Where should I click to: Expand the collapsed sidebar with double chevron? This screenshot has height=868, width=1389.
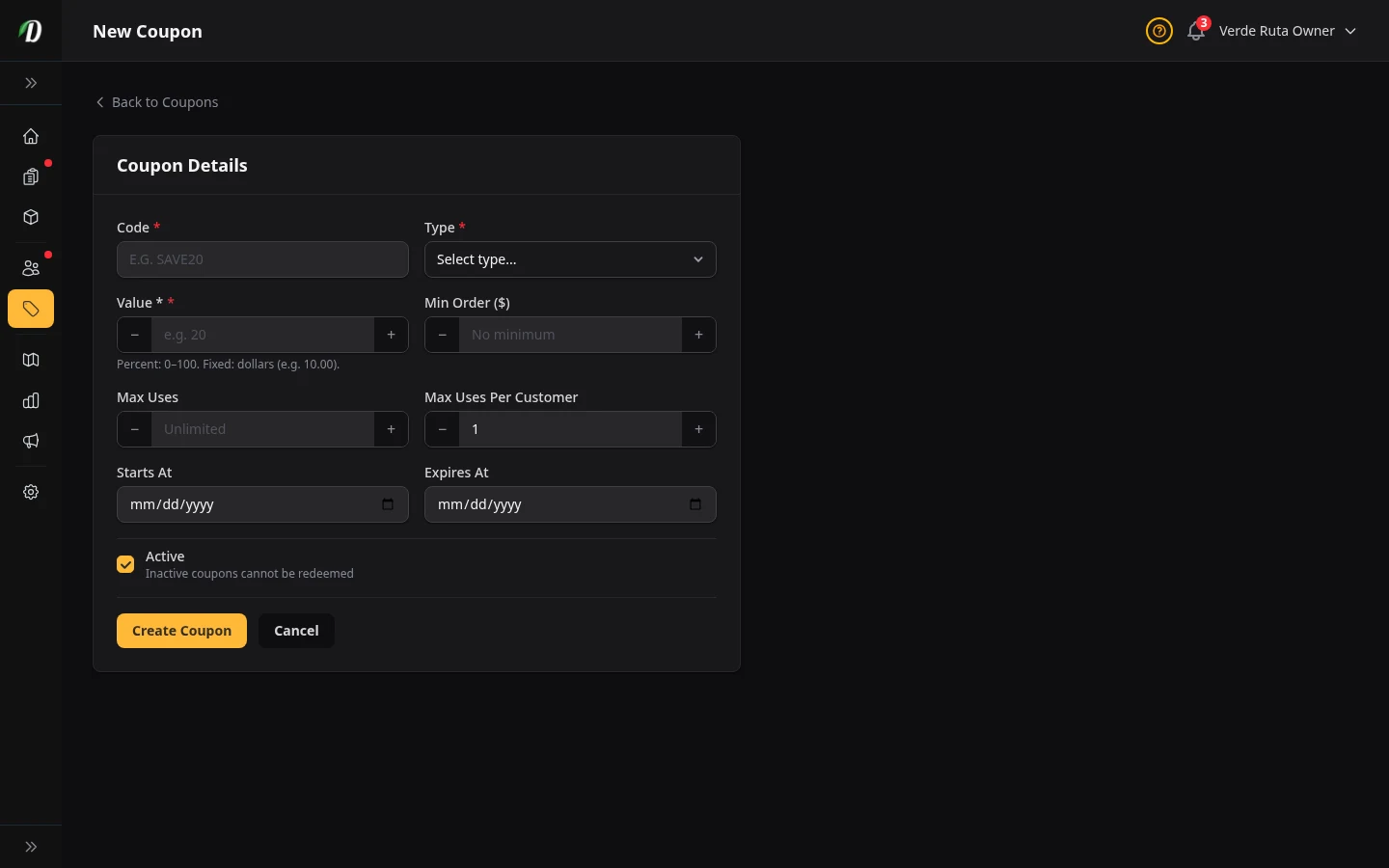click(x=31, y=83)
